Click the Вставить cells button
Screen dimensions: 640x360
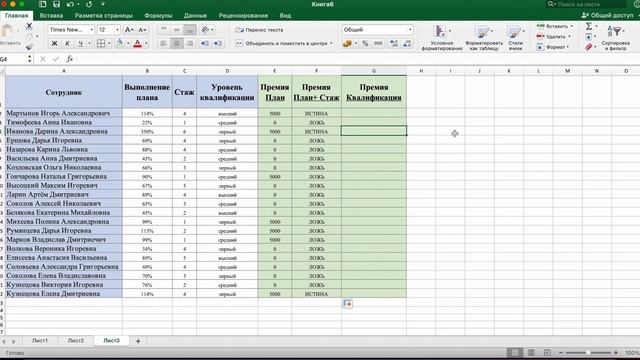(555, 26)
